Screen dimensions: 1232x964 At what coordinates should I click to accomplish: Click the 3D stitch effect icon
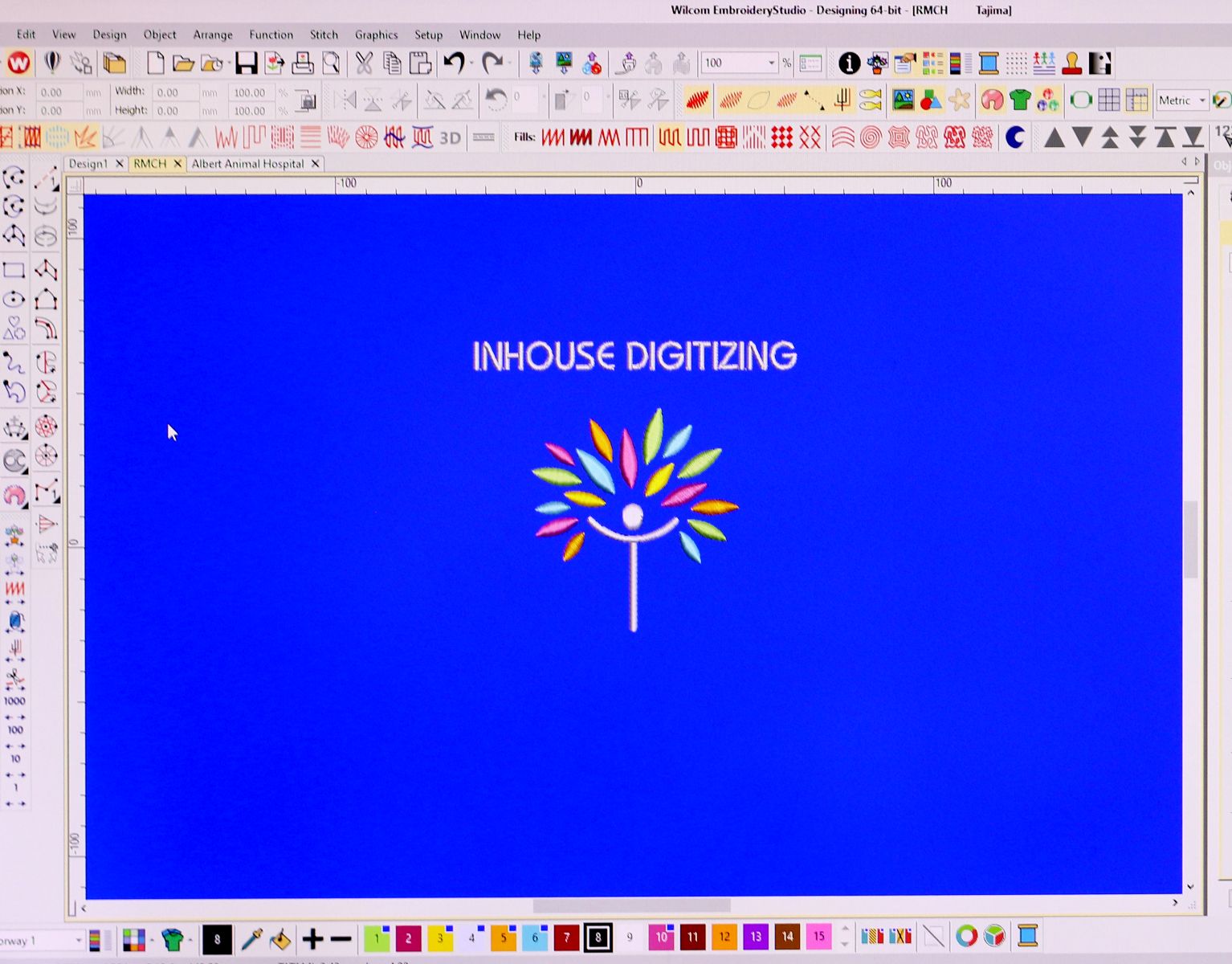pyautogui.click(x=451, y=138)
